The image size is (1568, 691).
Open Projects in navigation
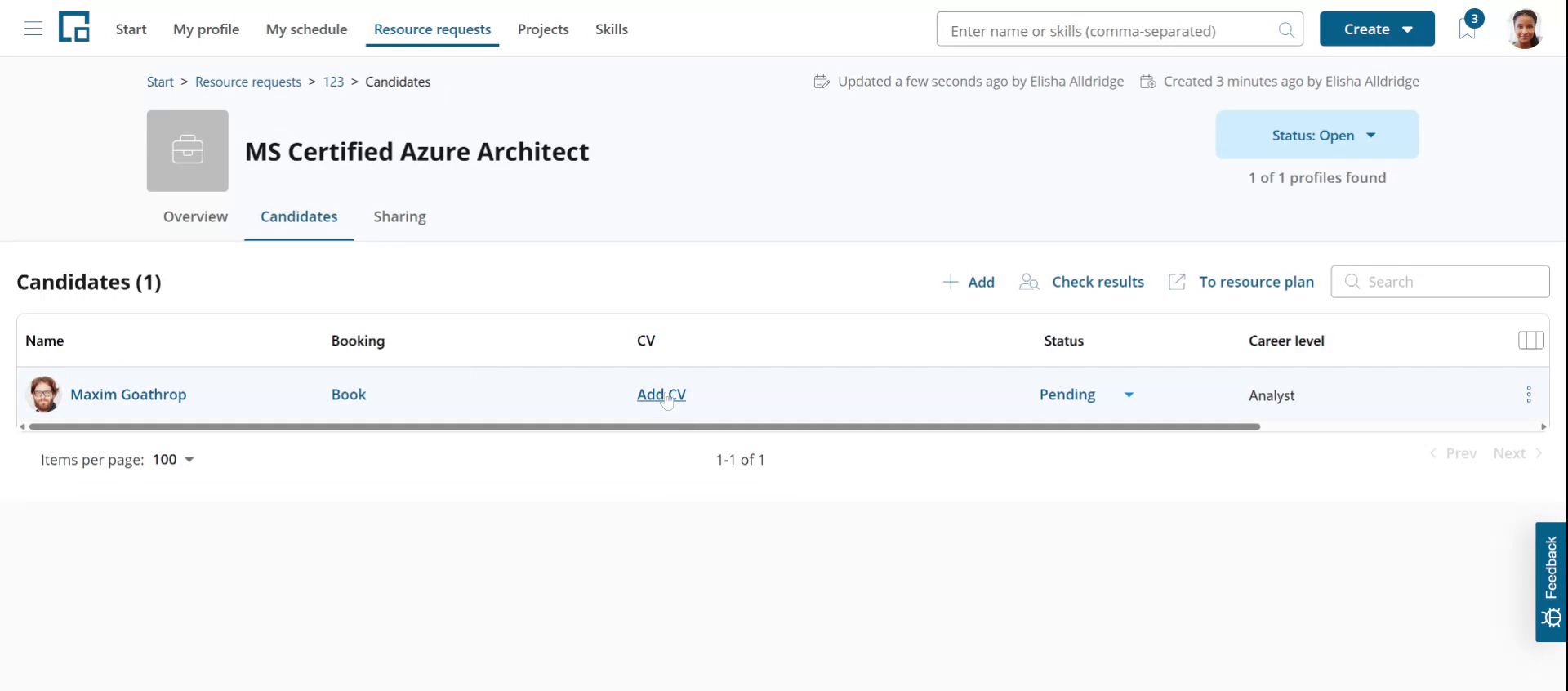tap(543, 29)
